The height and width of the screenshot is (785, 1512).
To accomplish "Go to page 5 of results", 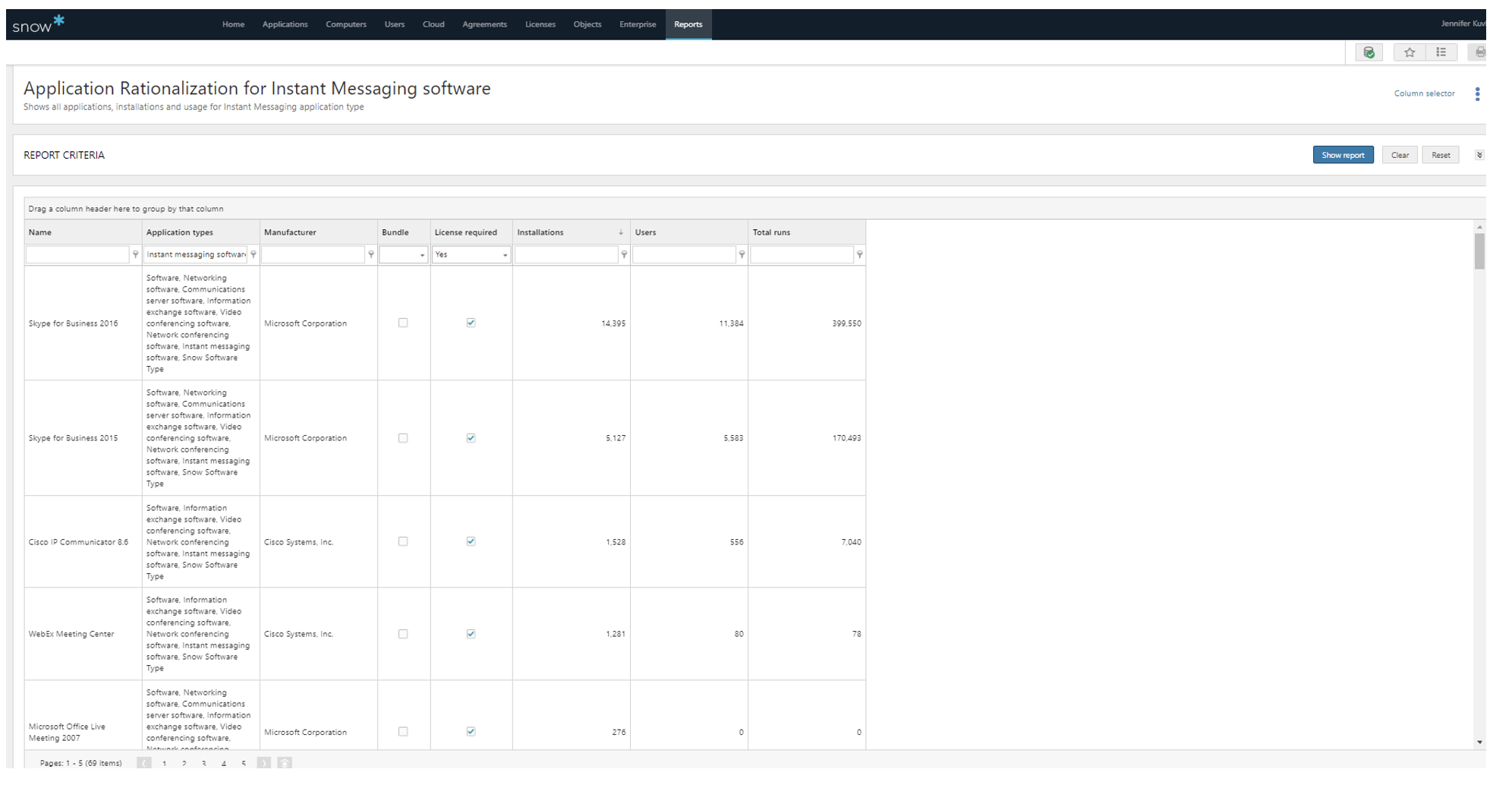I will coord(244,763).
